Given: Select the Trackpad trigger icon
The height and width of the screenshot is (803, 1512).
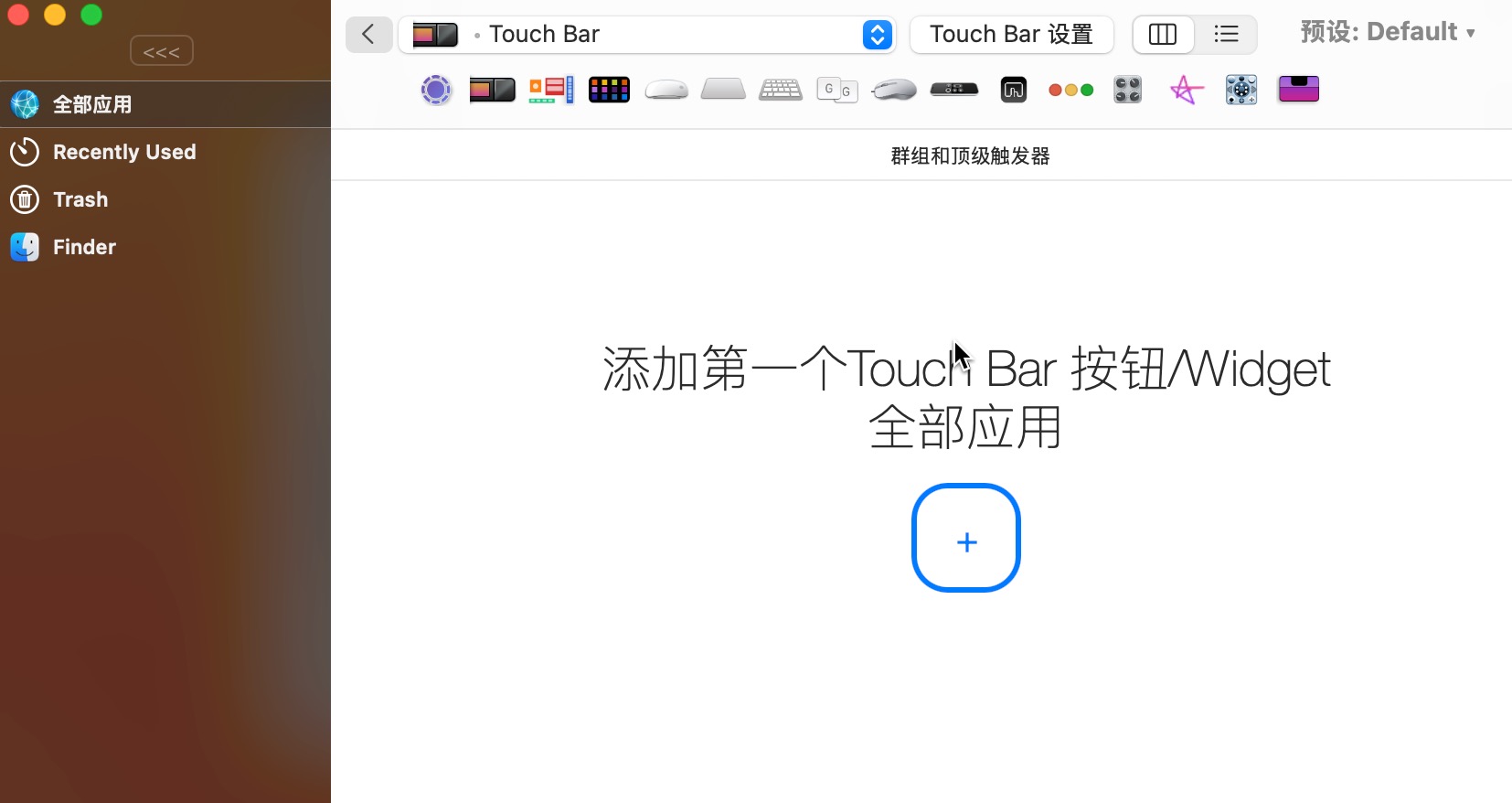Looking at the screenshot, I should [x=723, y=90].
